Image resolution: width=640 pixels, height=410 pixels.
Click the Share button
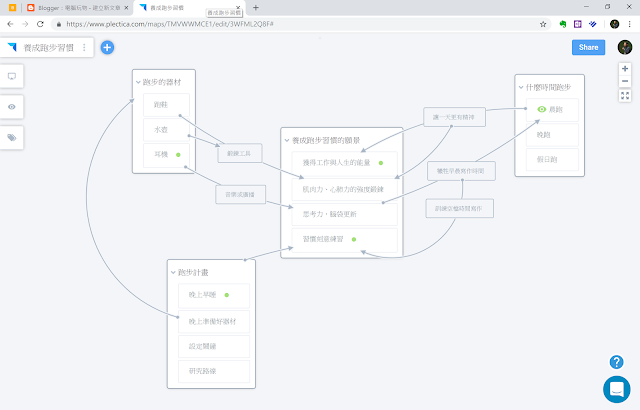click(x=588, y=47)
